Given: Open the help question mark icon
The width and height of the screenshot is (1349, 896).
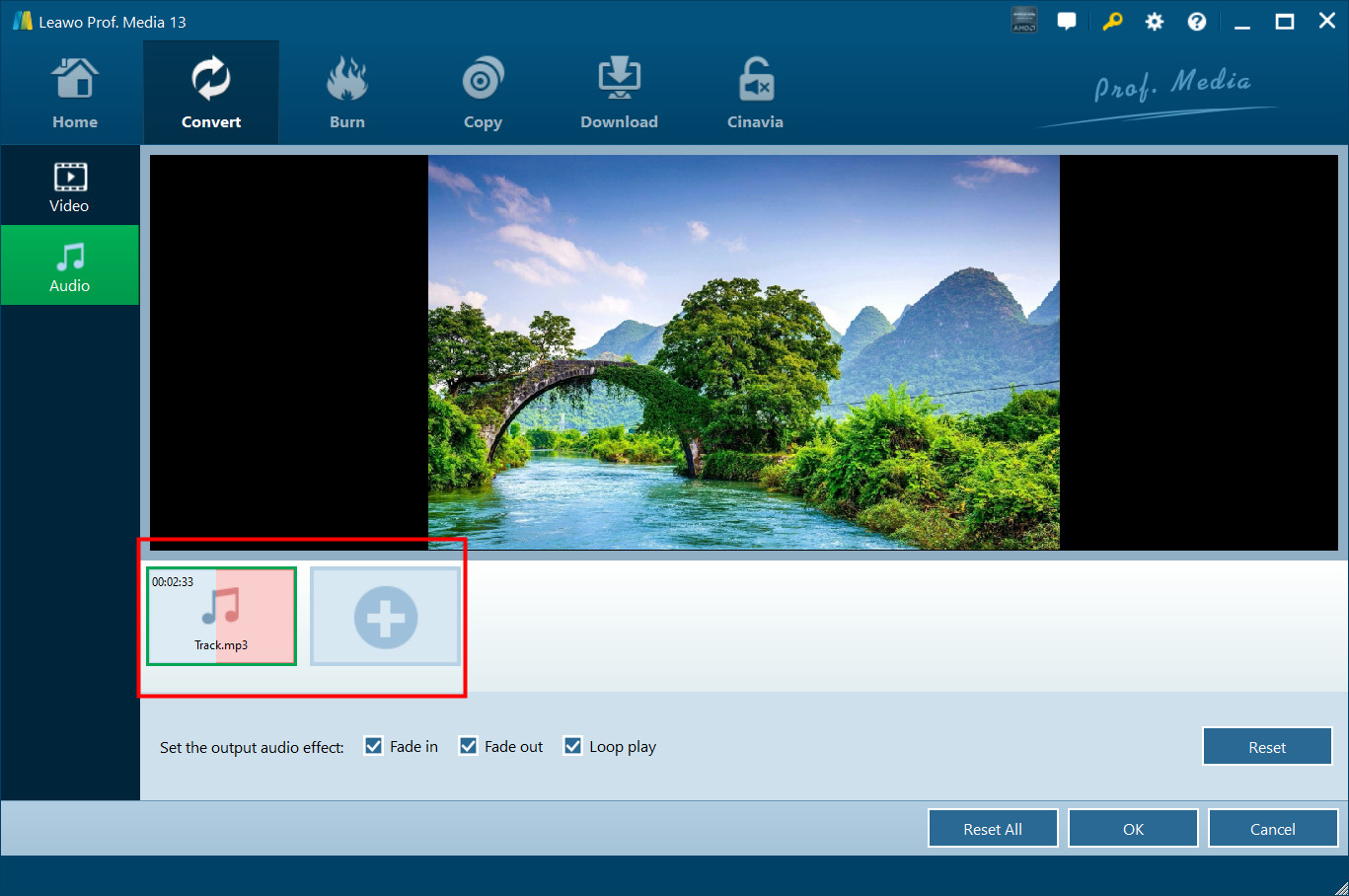Looking at the screenshot, I should click(x=1197, y=22).
